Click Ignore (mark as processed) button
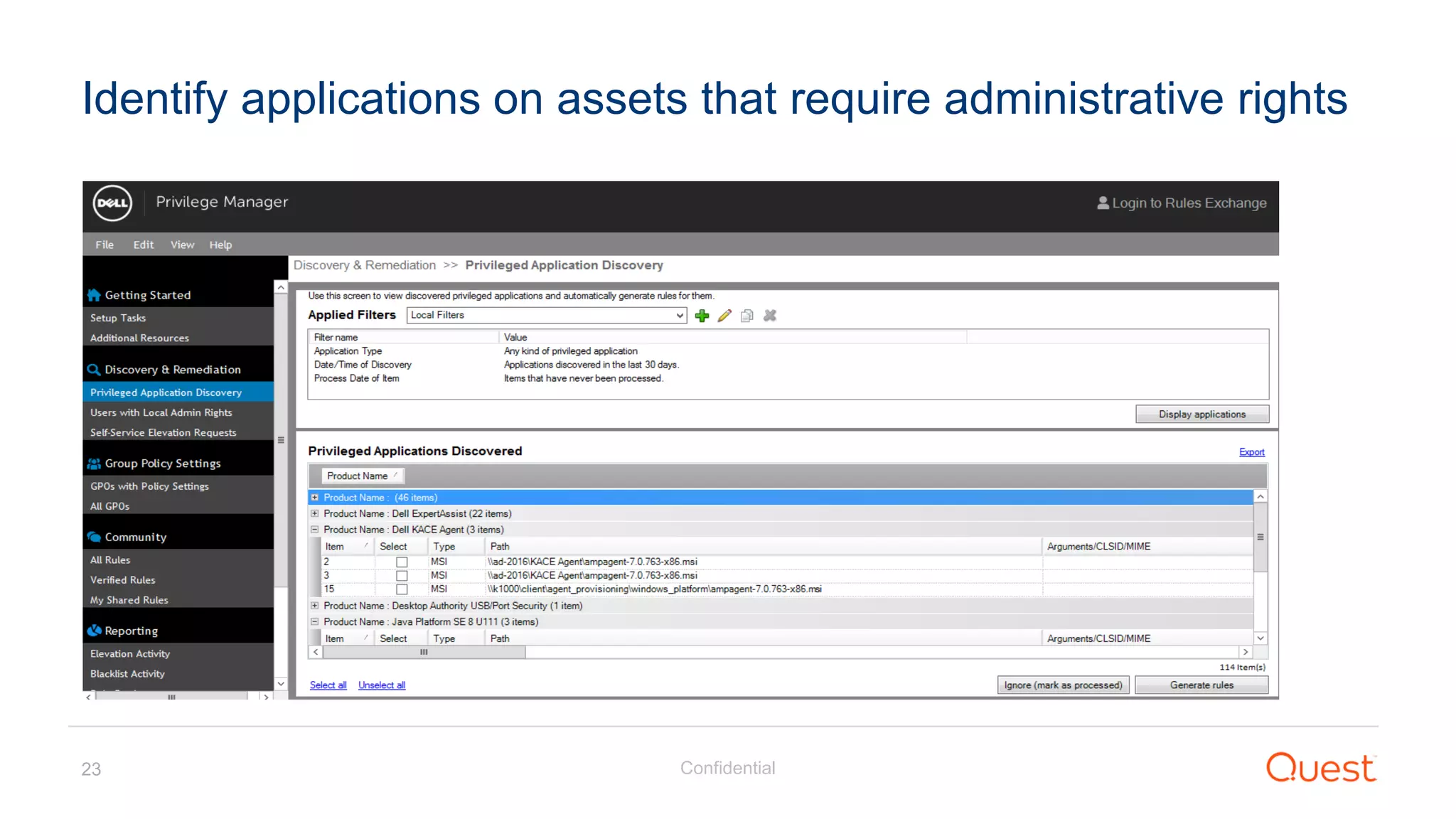The image size is (1456, 819). (x=1063, y=685)
